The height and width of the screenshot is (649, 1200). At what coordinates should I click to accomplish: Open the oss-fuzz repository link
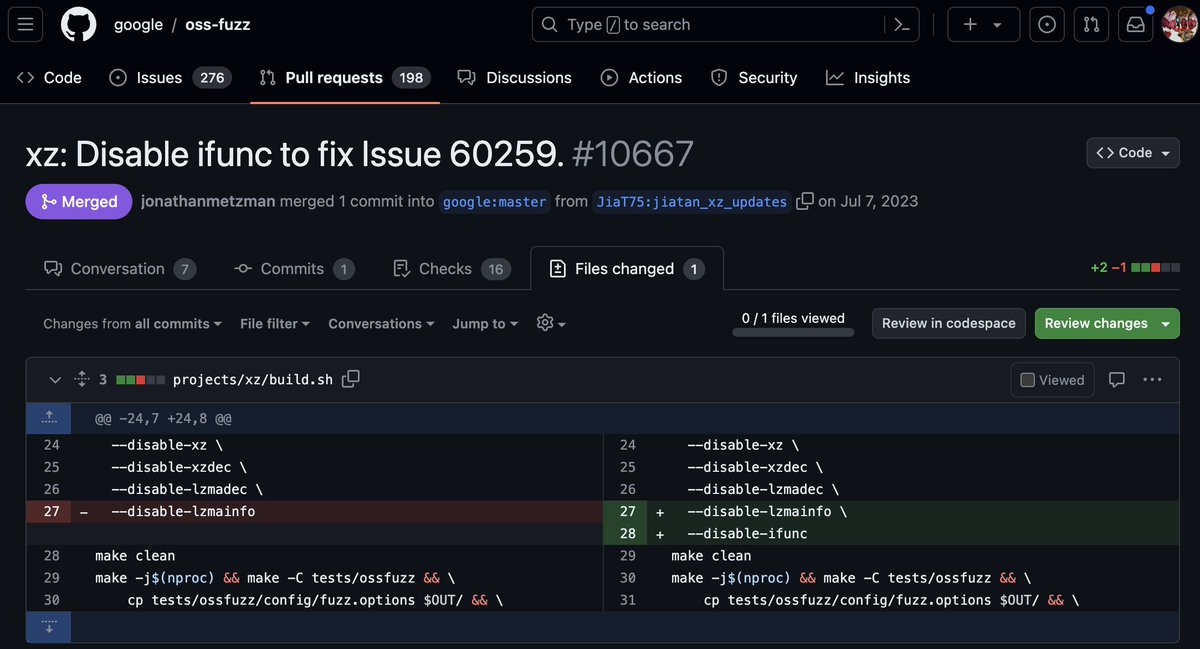218,25
